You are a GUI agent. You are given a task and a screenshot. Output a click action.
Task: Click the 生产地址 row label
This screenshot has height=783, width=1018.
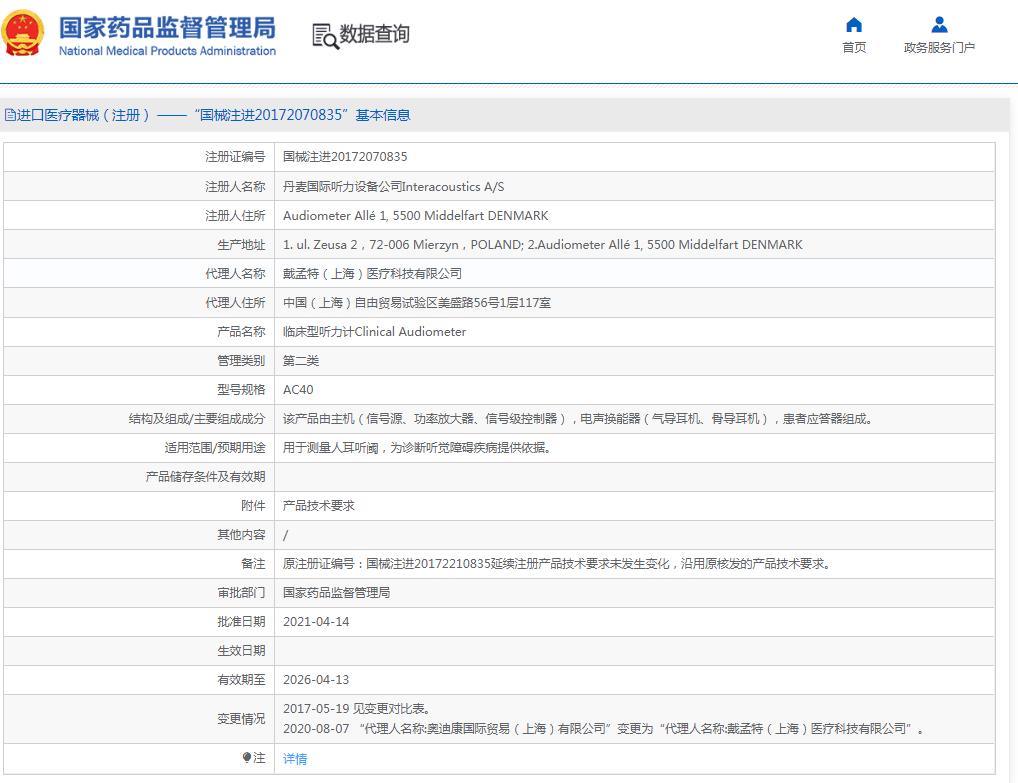pos(241,244)
